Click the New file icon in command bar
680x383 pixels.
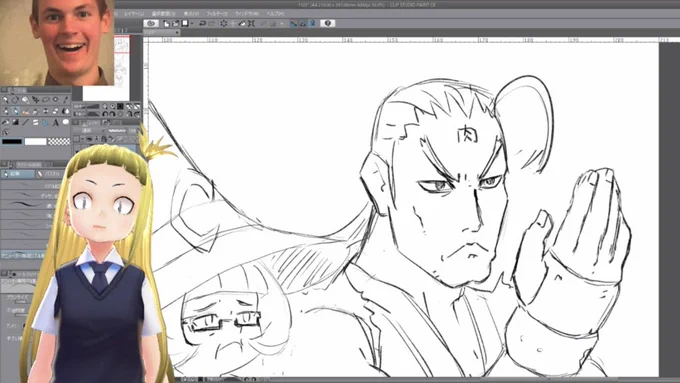pyautogui.click(x=166, y=23)
